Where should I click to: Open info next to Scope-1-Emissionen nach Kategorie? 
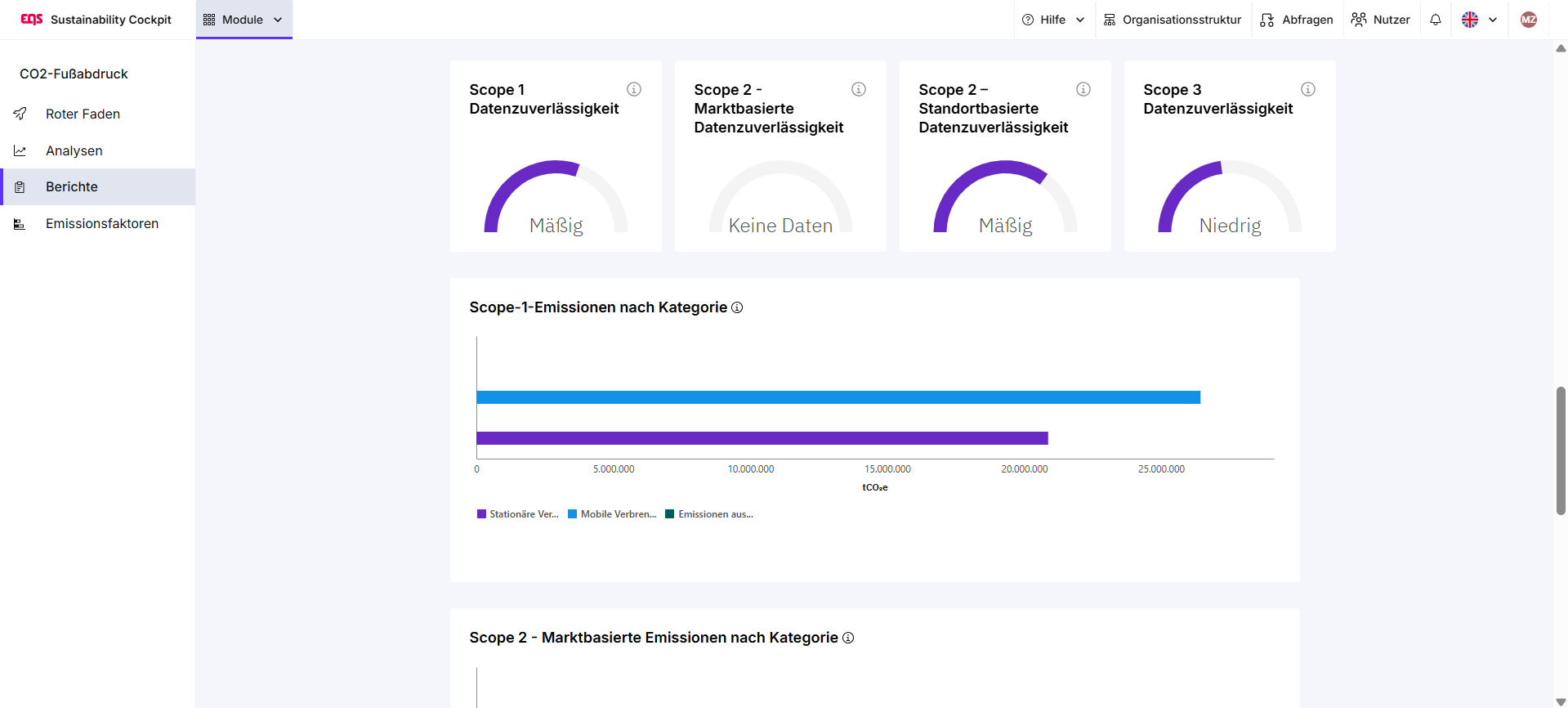click(x=737, y=307)
